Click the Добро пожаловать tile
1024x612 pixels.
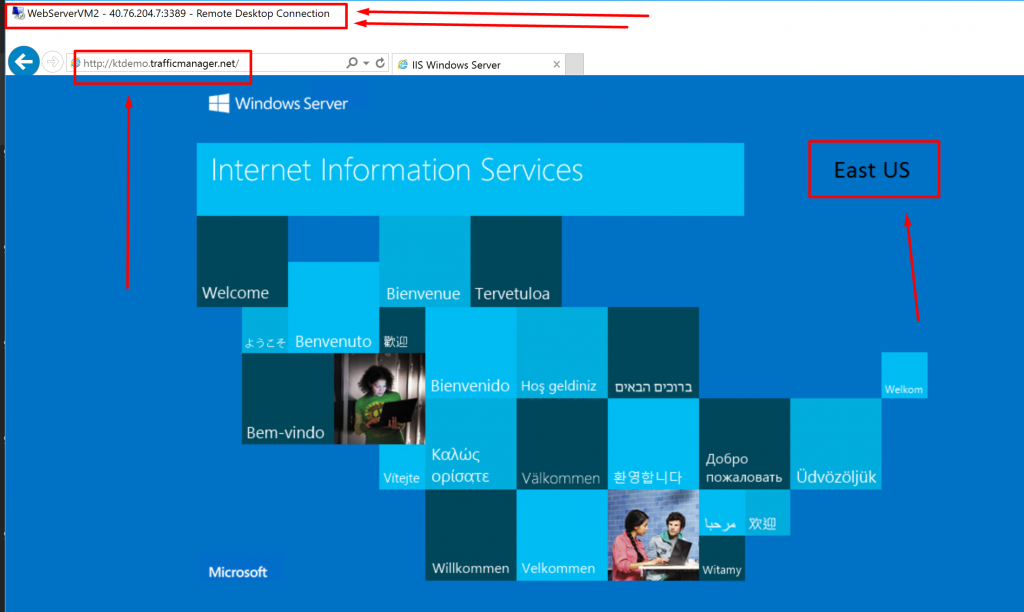744,444
